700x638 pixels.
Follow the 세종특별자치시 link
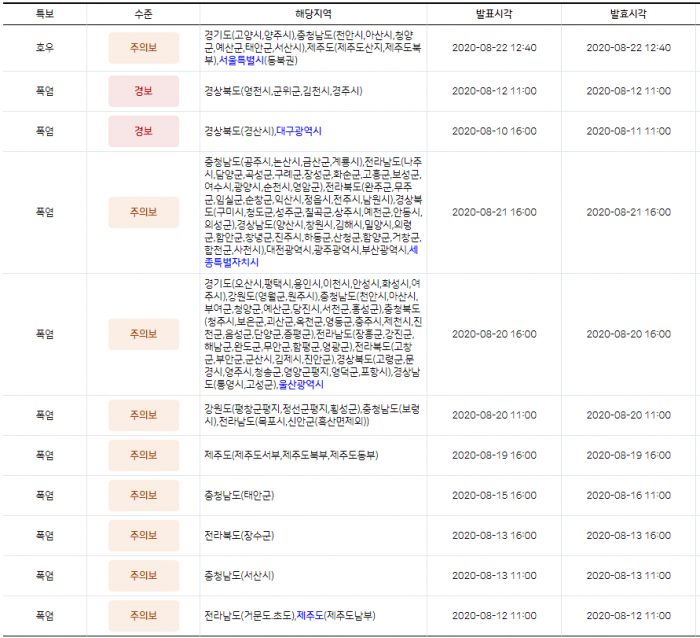311,256
